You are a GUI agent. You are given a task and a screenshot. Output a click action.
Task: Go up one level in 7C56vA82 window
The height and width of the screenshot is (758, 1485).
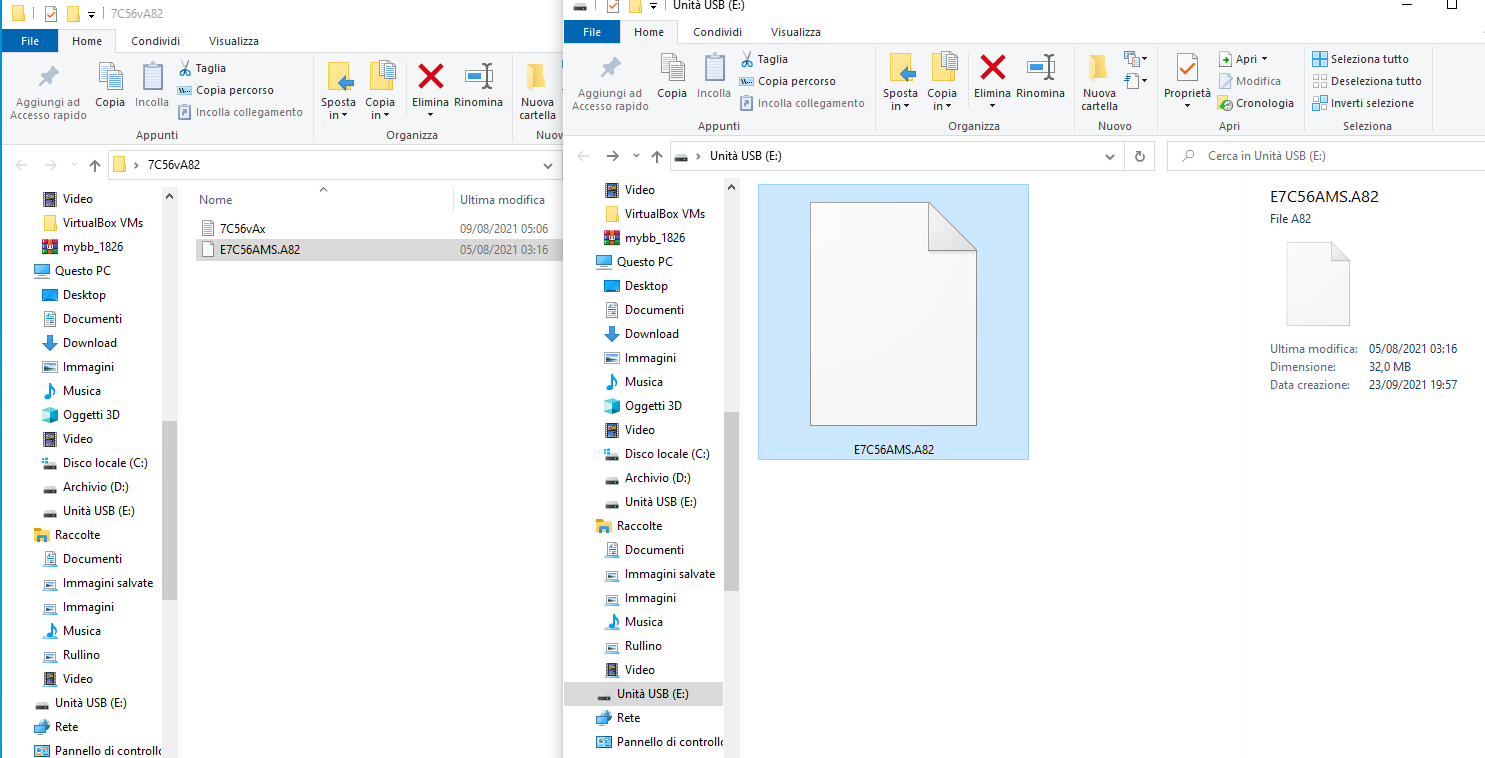(x=95, y=165)
